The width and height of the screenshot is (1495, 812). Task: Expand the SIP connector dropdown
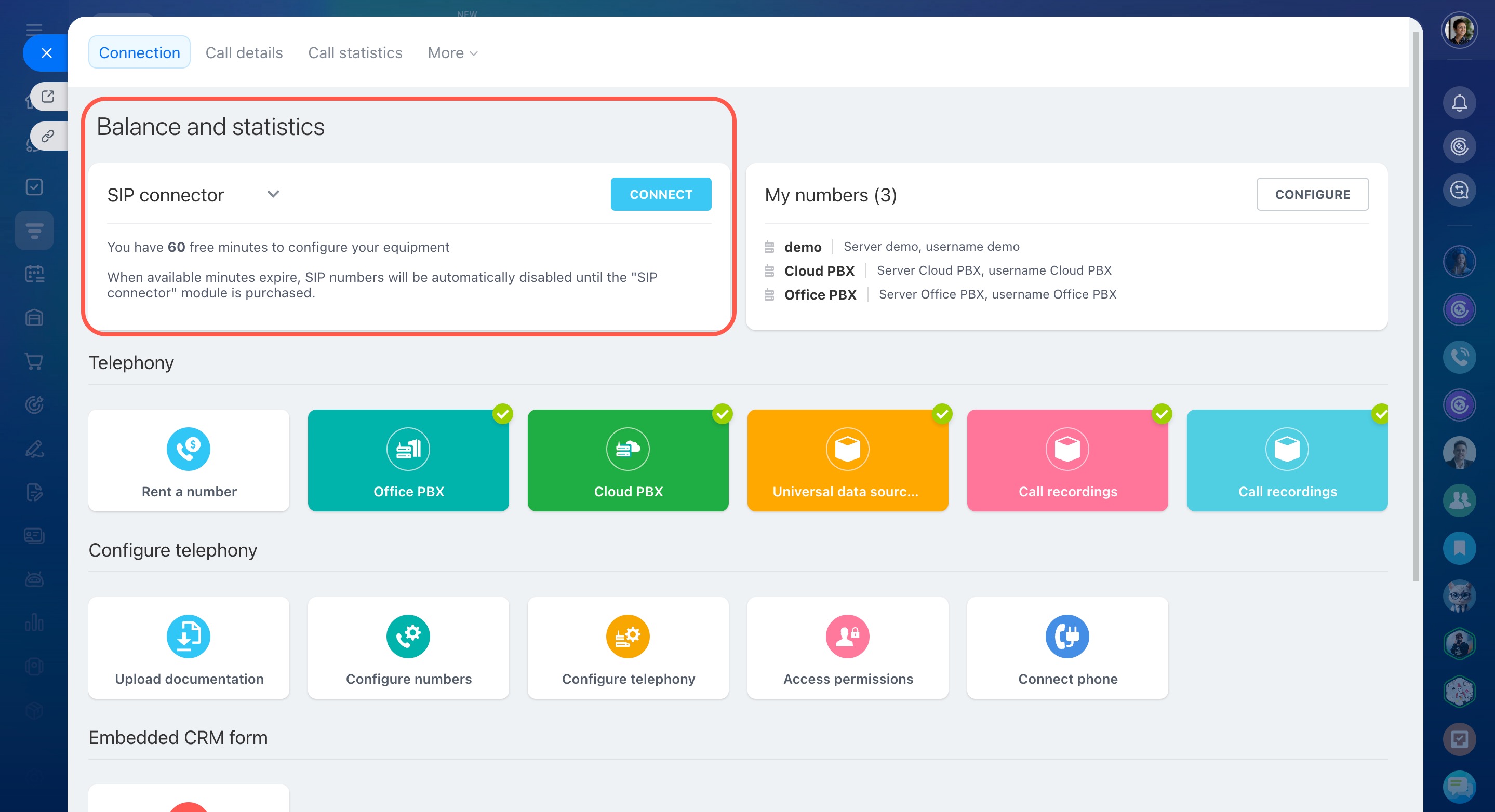click(273, 194)
